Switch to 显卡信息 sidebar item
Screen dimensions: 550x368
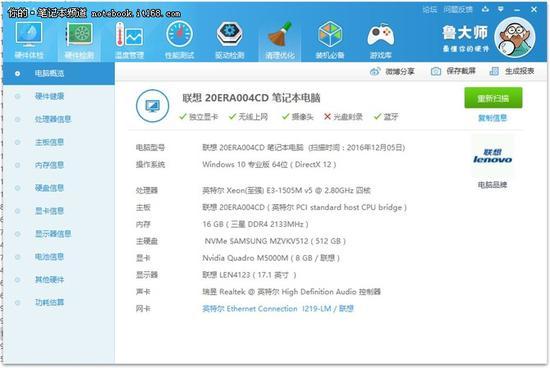[49, 211]
